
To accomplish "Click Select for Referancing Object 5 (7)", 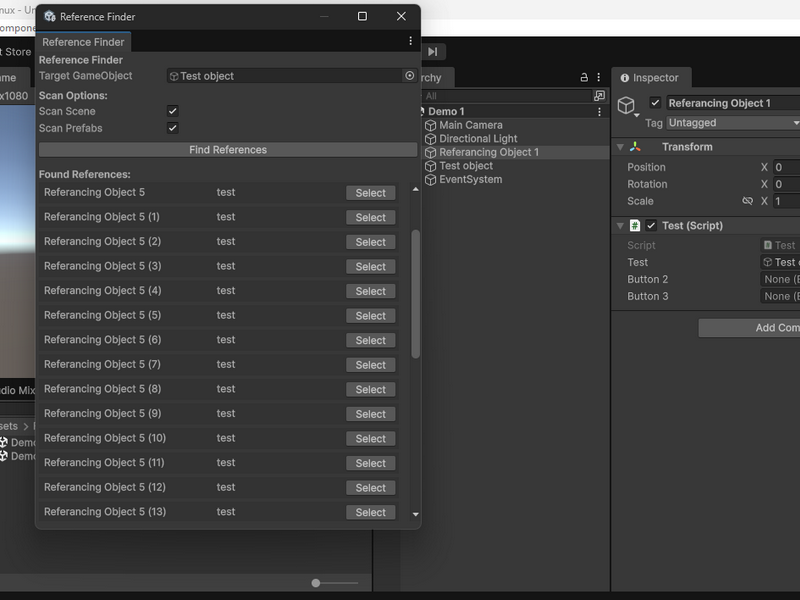I will click(370, 365).
